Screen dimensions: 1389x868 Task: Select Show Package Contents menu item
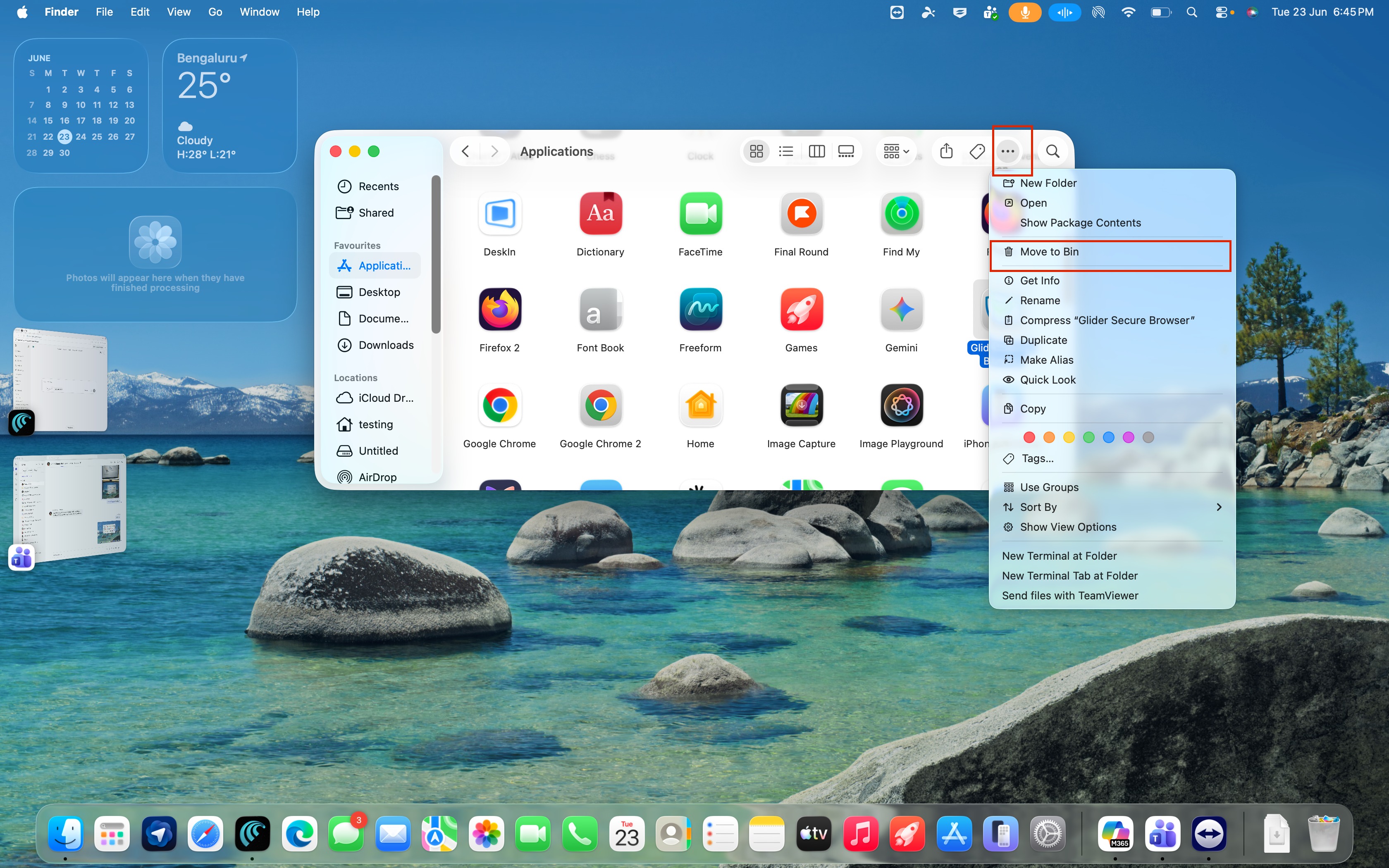pyautogui.click(x=1112, y=222)
